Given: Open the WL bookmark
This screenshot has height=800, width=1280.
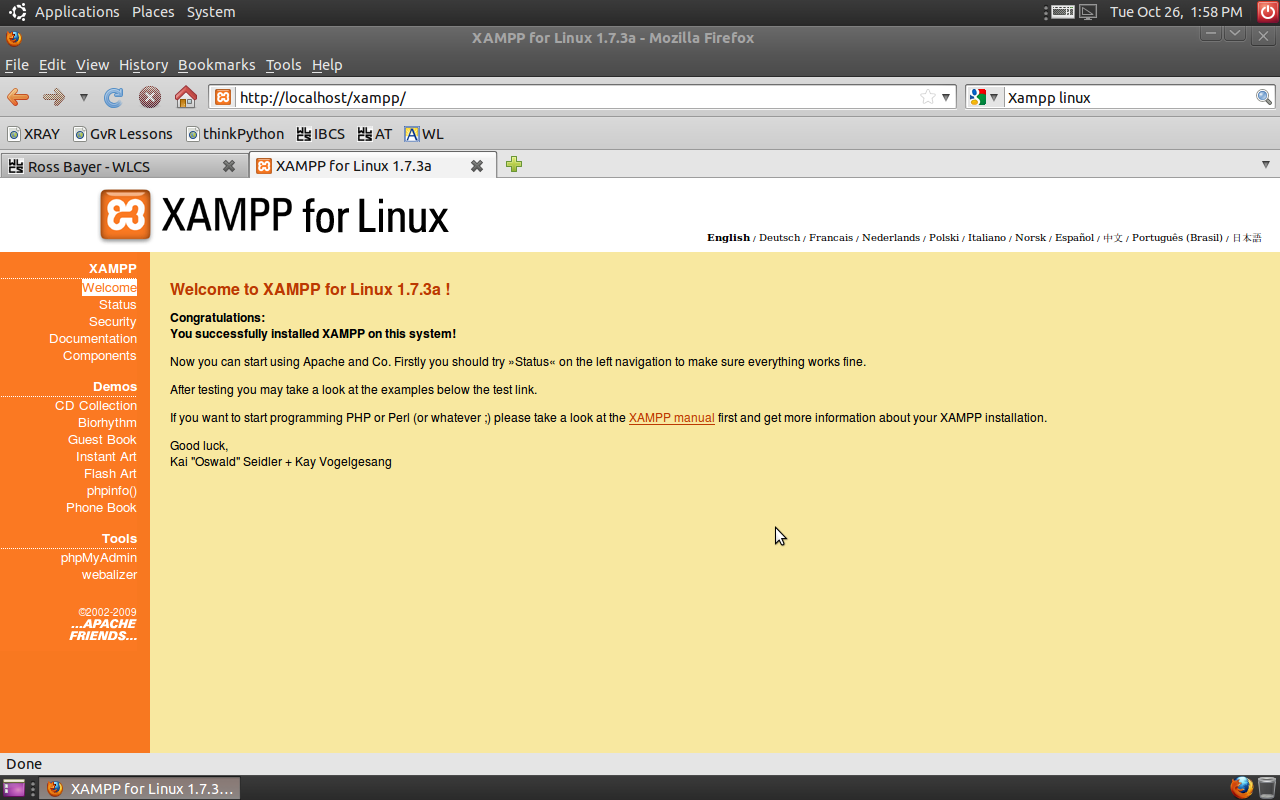Looking at the screenshot, I should pos(424,134).
